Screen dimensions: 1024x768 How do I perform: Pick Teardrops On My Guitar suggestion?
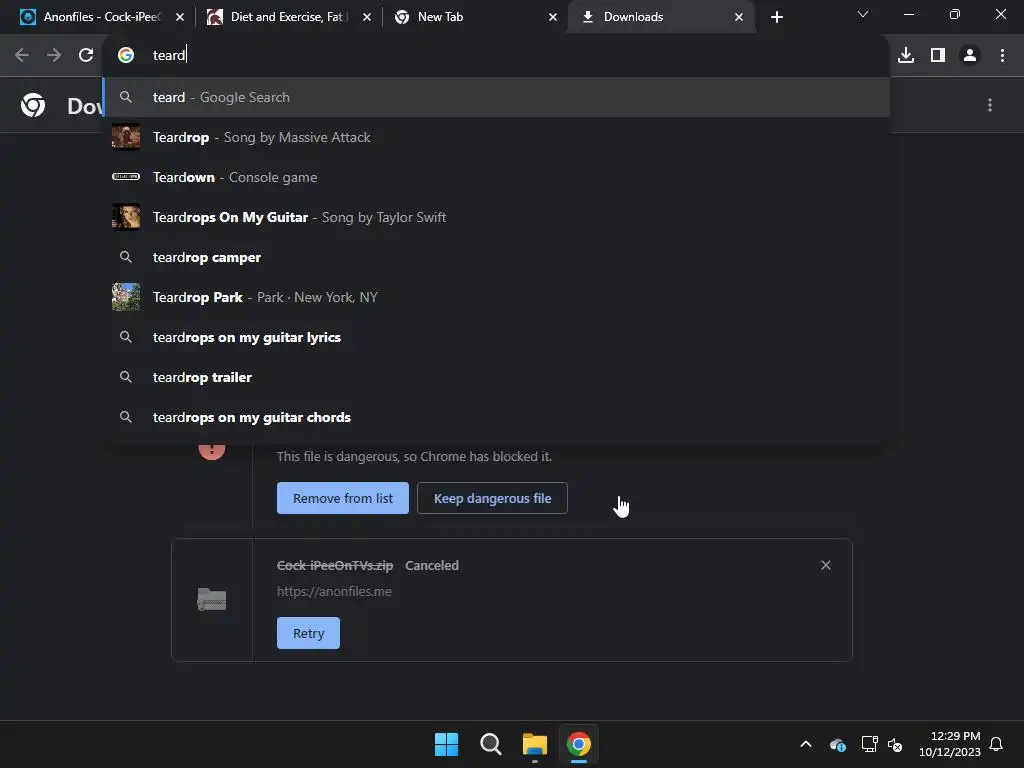point(496,217)
